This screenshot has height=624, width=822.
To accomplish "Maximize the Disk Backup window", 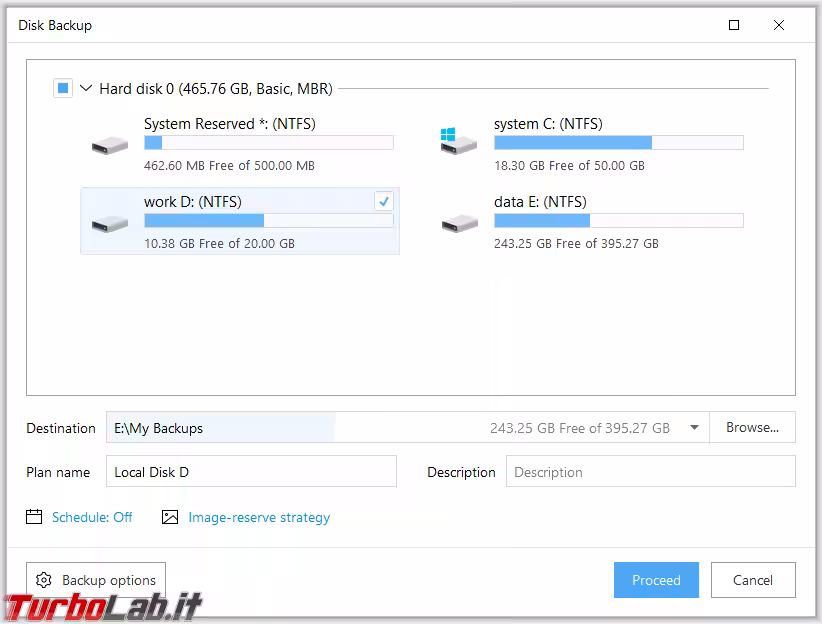I will pyautogui.click(x=734, y=25).
